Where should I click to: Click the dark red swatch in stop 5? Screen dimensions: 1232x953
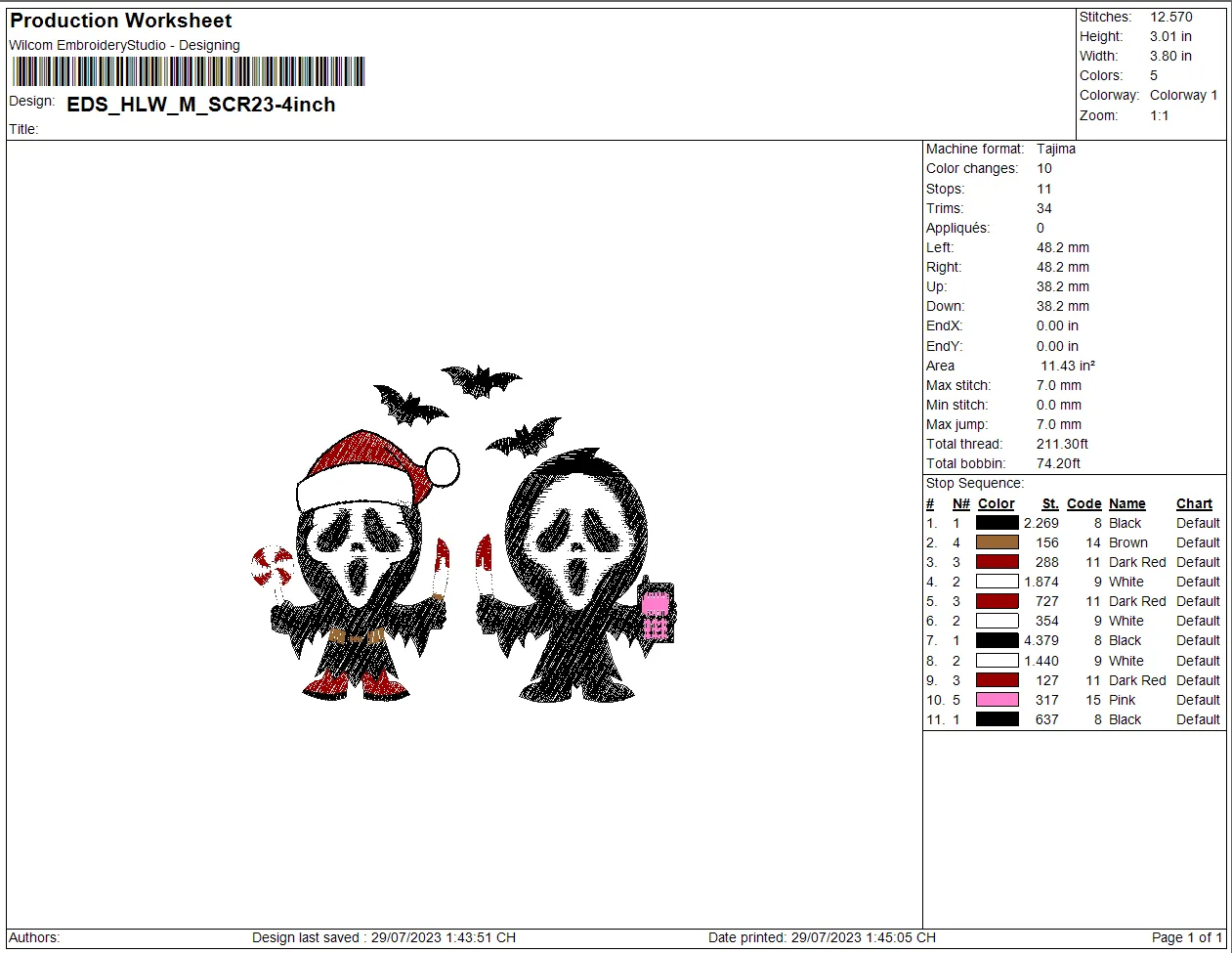998,601
